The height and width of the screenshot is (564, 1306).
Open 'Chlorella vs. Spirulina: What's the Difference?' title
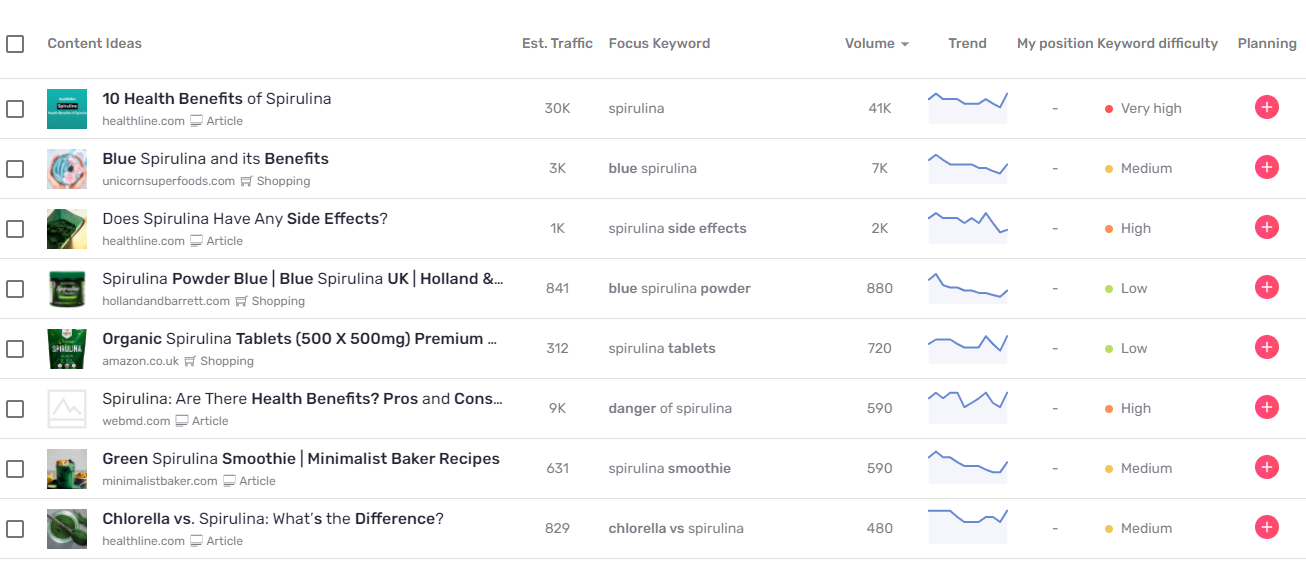tap(273, 519)
